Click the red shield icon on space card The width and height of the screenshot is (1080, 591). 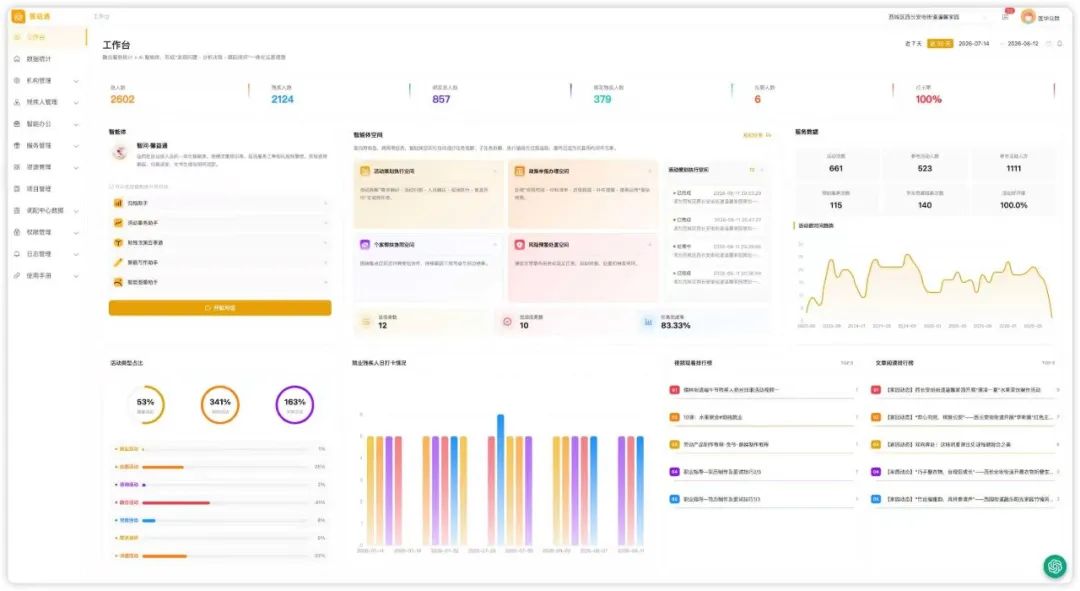519,245
